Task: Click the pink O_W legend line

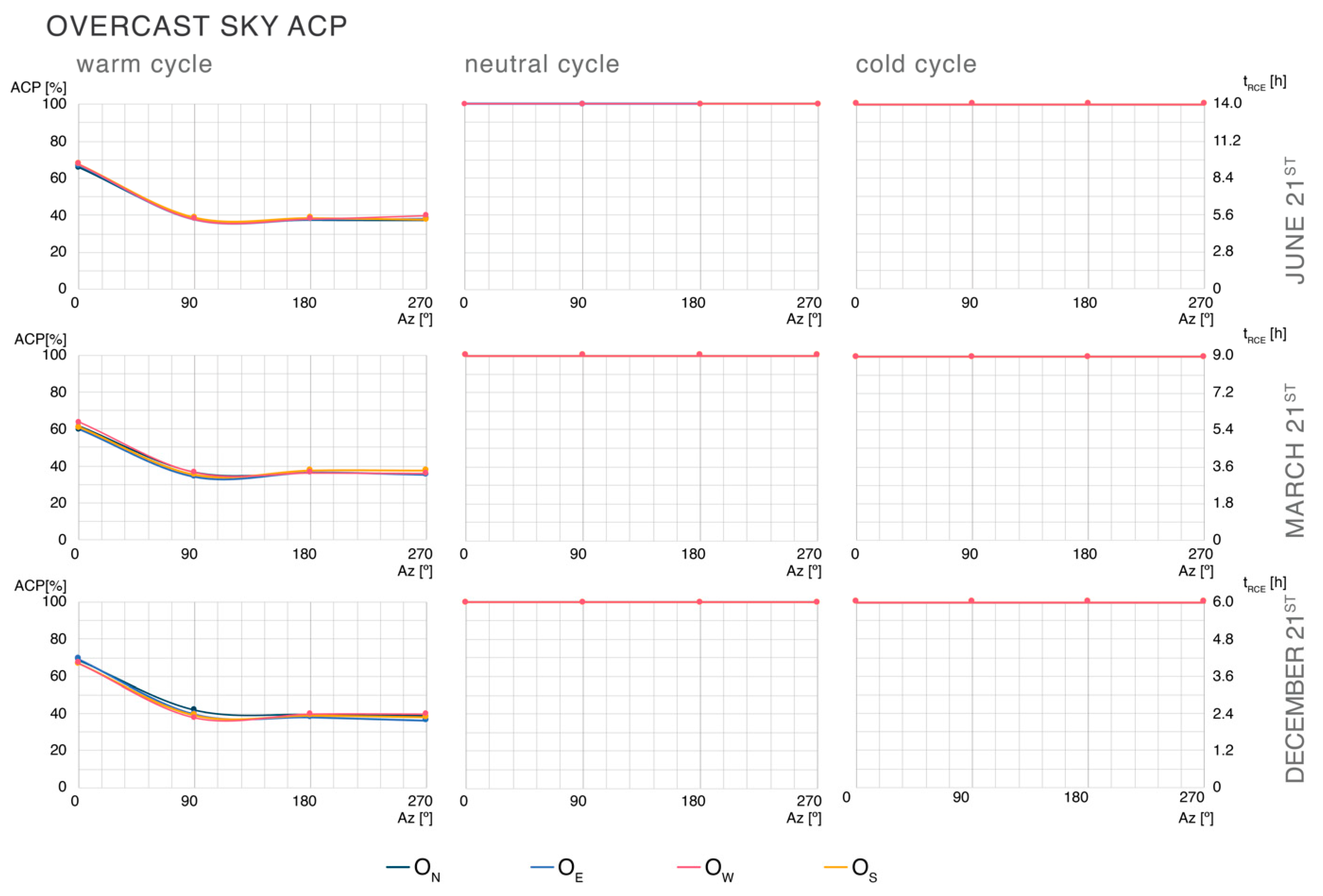Action: tap(688, 867)
